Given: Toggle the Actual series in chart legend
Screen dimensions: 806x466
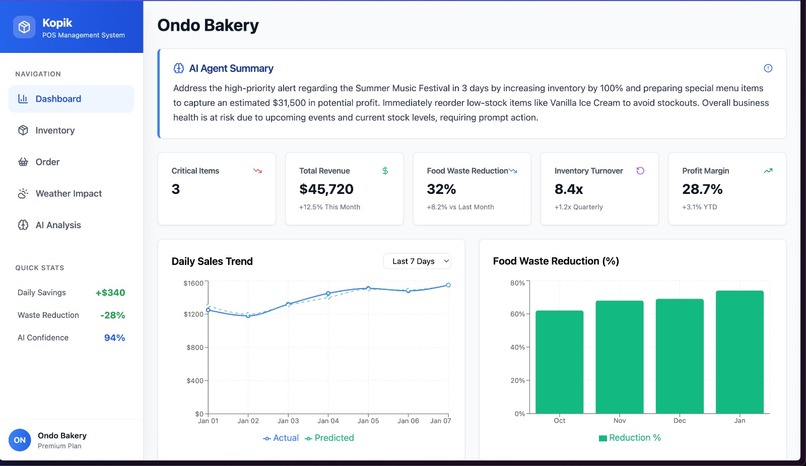Looking at the screenshot, I should click(281, 438).
